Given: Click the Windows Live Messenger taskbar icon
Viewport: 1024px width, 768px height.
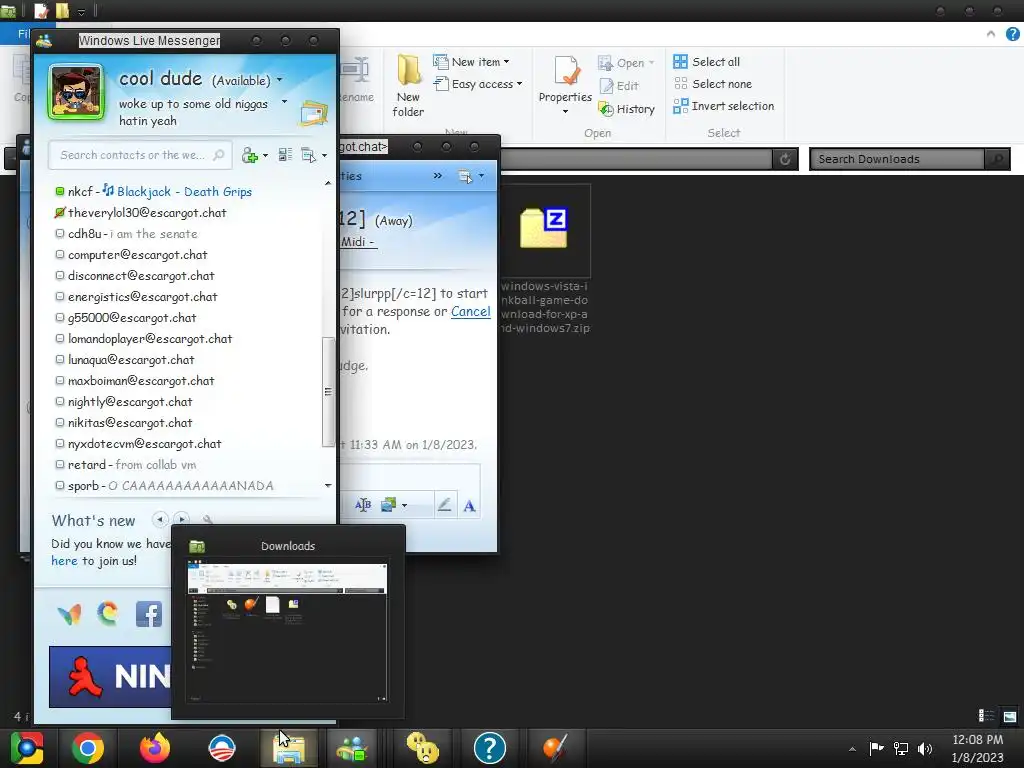Looking at the screenshot, I should 352,748.
